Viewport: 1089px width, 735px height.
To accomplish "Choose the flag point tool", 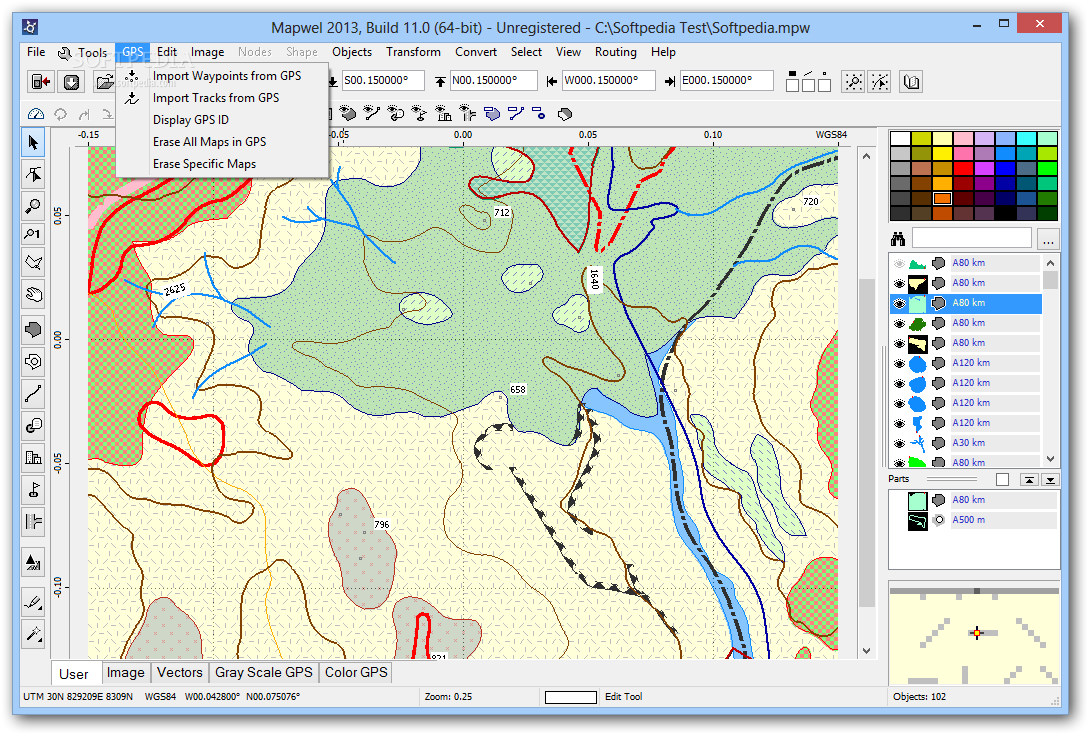I will tap(33, 490).
